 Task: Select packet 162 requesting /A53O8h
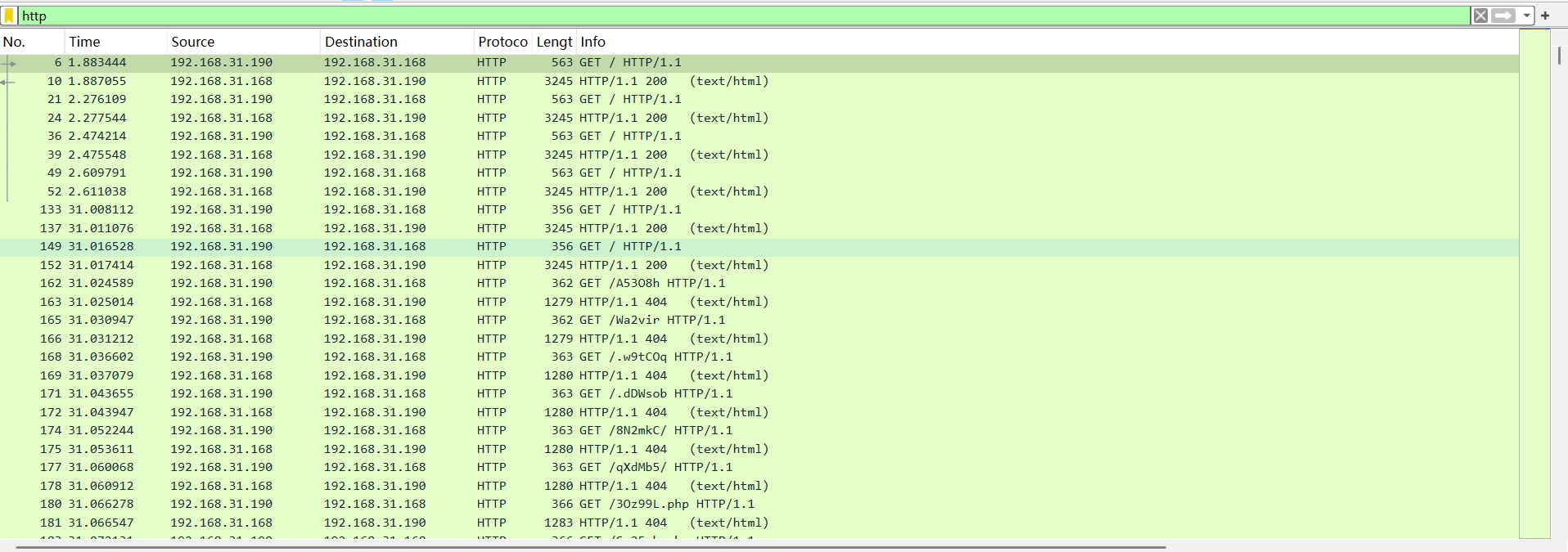pos(651,284)
